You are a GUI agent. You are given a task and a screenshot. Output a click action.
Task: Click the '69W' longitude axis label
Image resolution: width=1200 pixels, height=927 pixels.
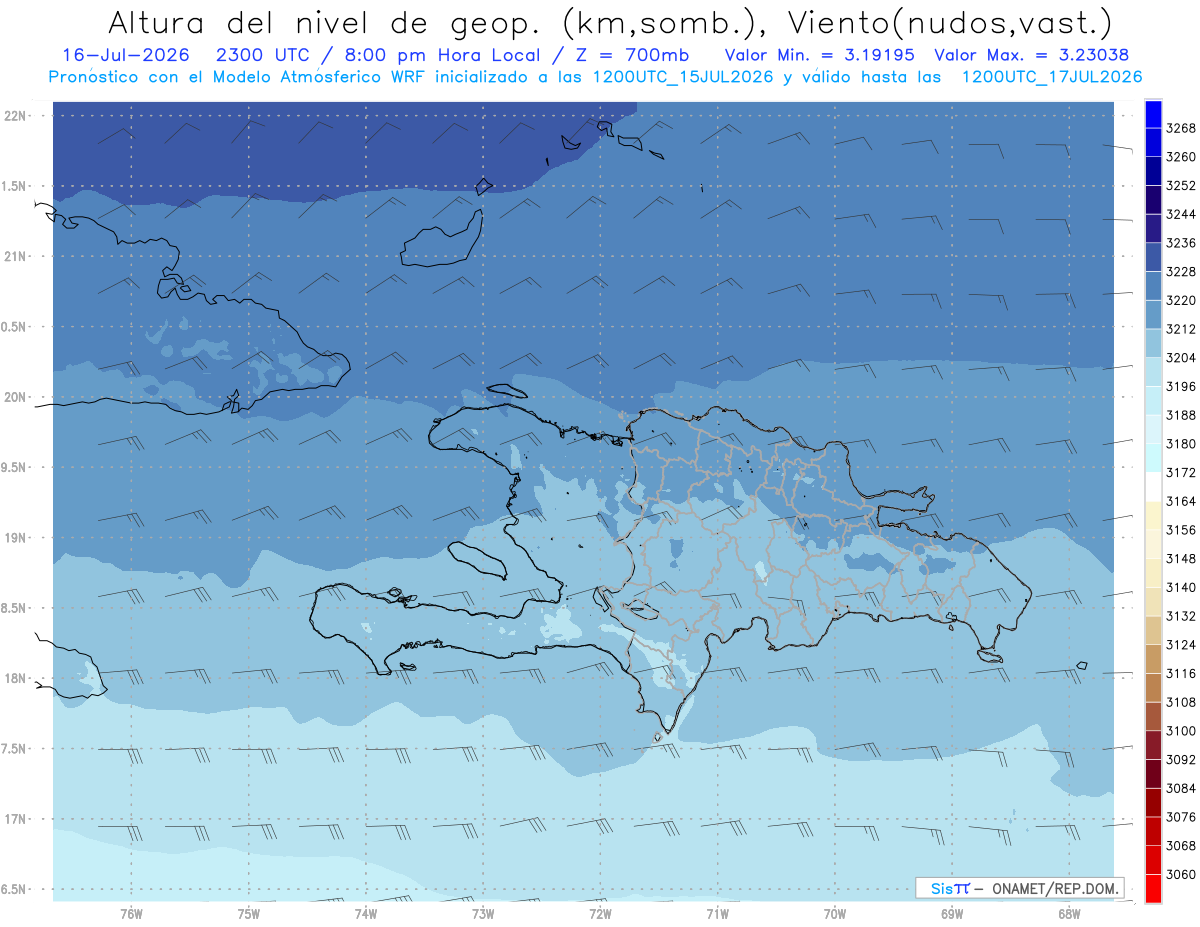pos(951,914)
